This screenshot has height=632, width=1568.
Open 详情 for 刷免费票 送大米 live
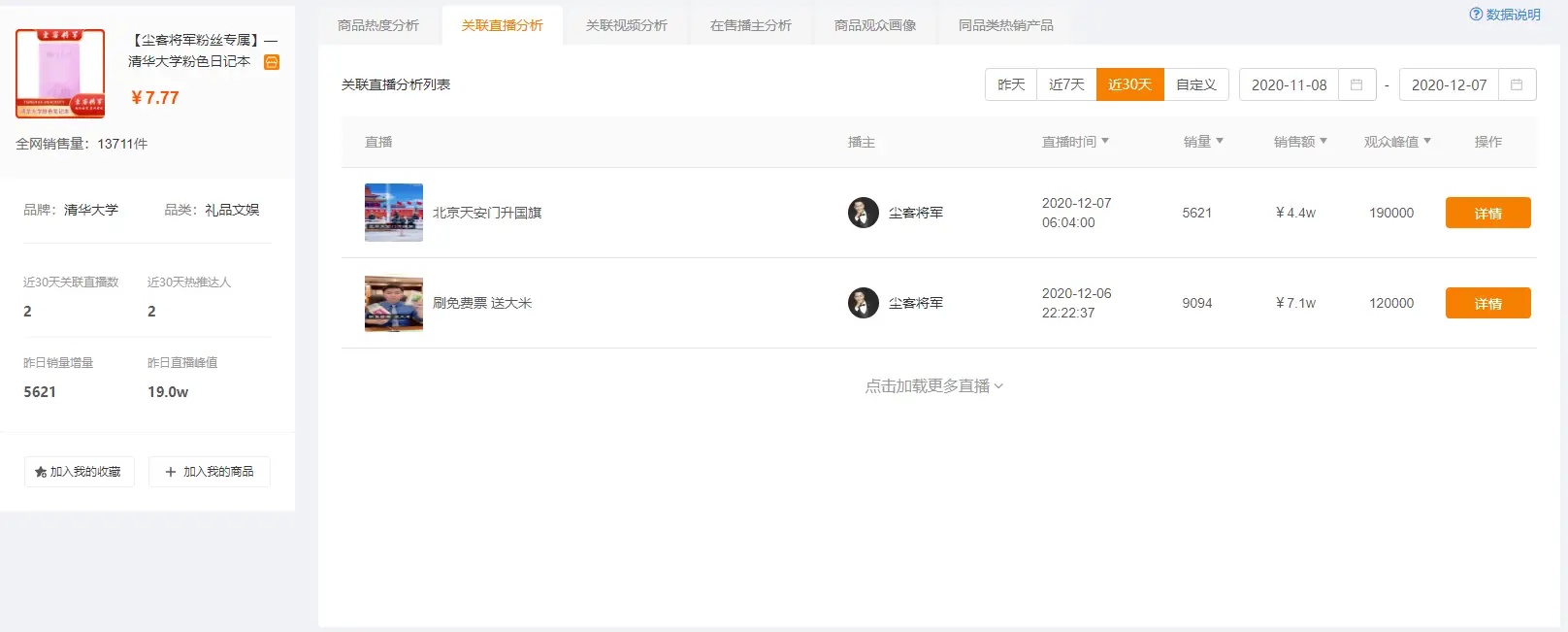coord(1488,303)
